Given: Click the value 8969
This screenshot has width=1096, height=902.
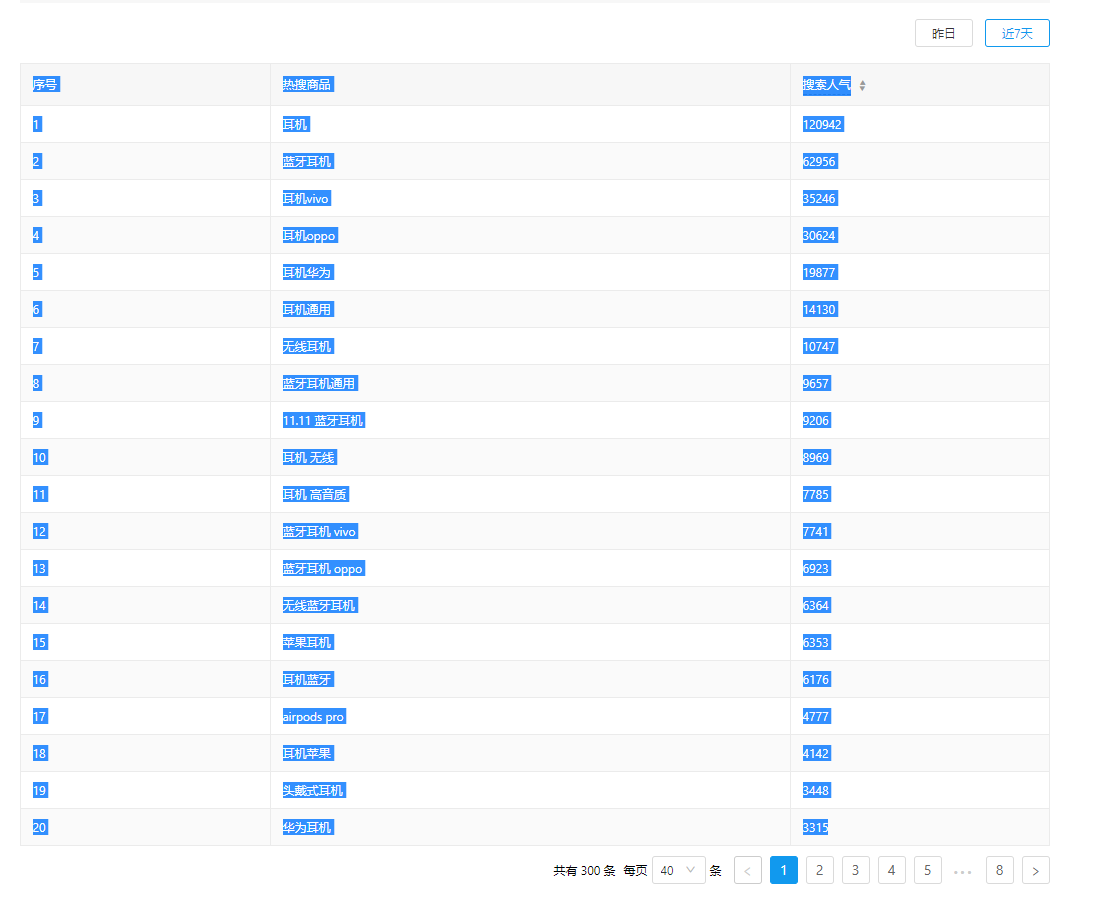Looking at the screenshot, I should [816, 458].
